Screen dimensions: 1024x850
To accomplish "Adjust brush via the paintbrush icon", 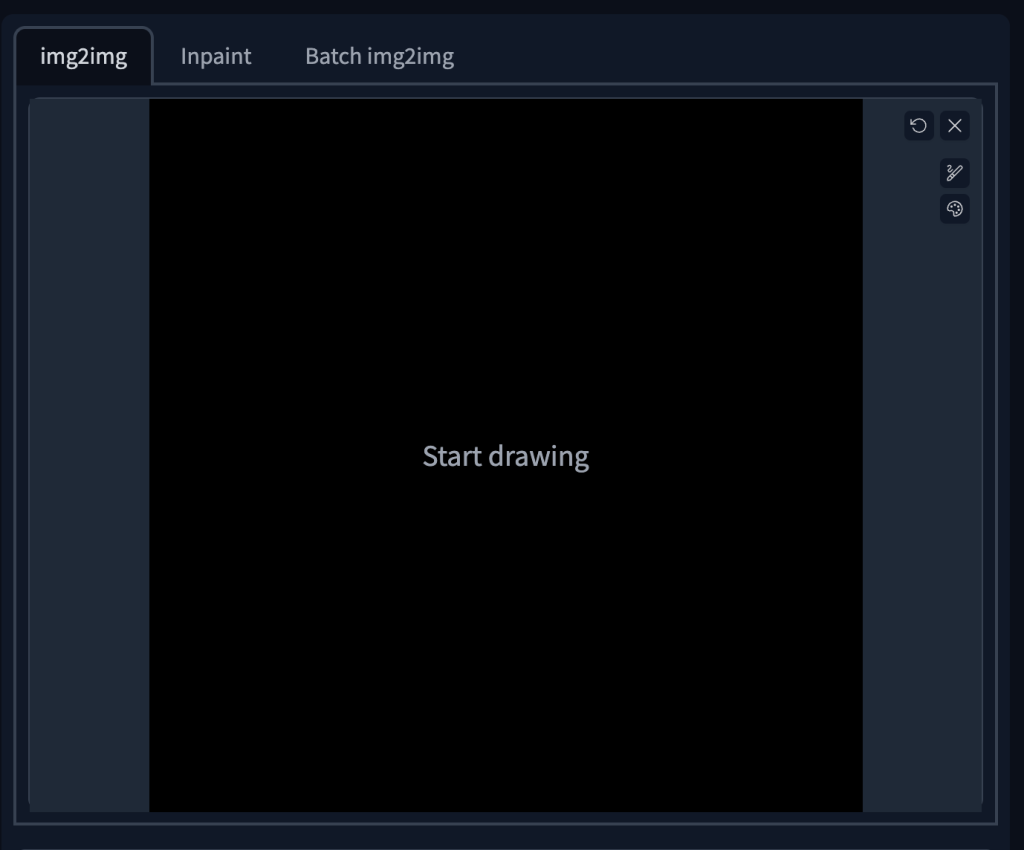I will (955, 174).
